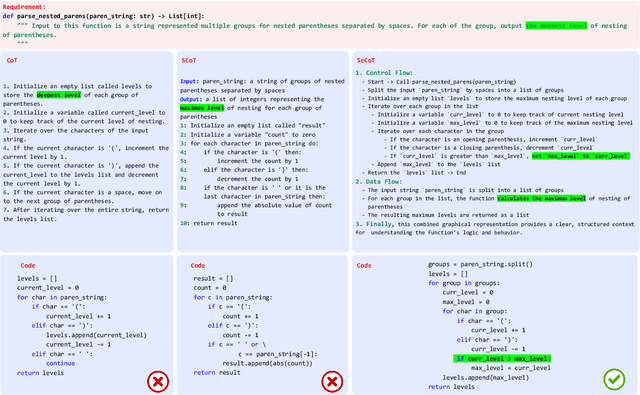The image size is (640, 395).
Task: Click "max_level = 0" in SeCoT code
Action: [466, 302]
